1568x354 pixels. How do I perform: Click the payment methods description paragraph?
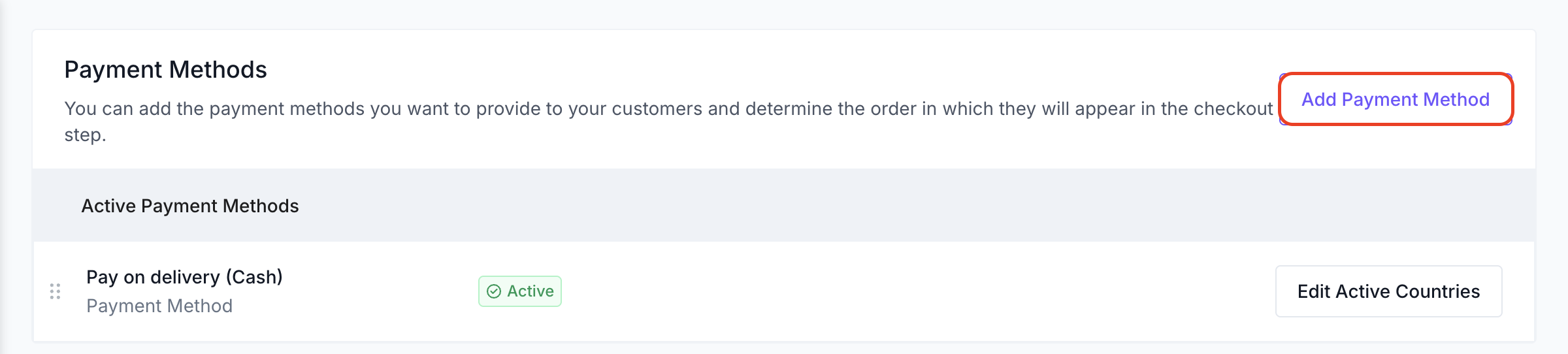668,121
